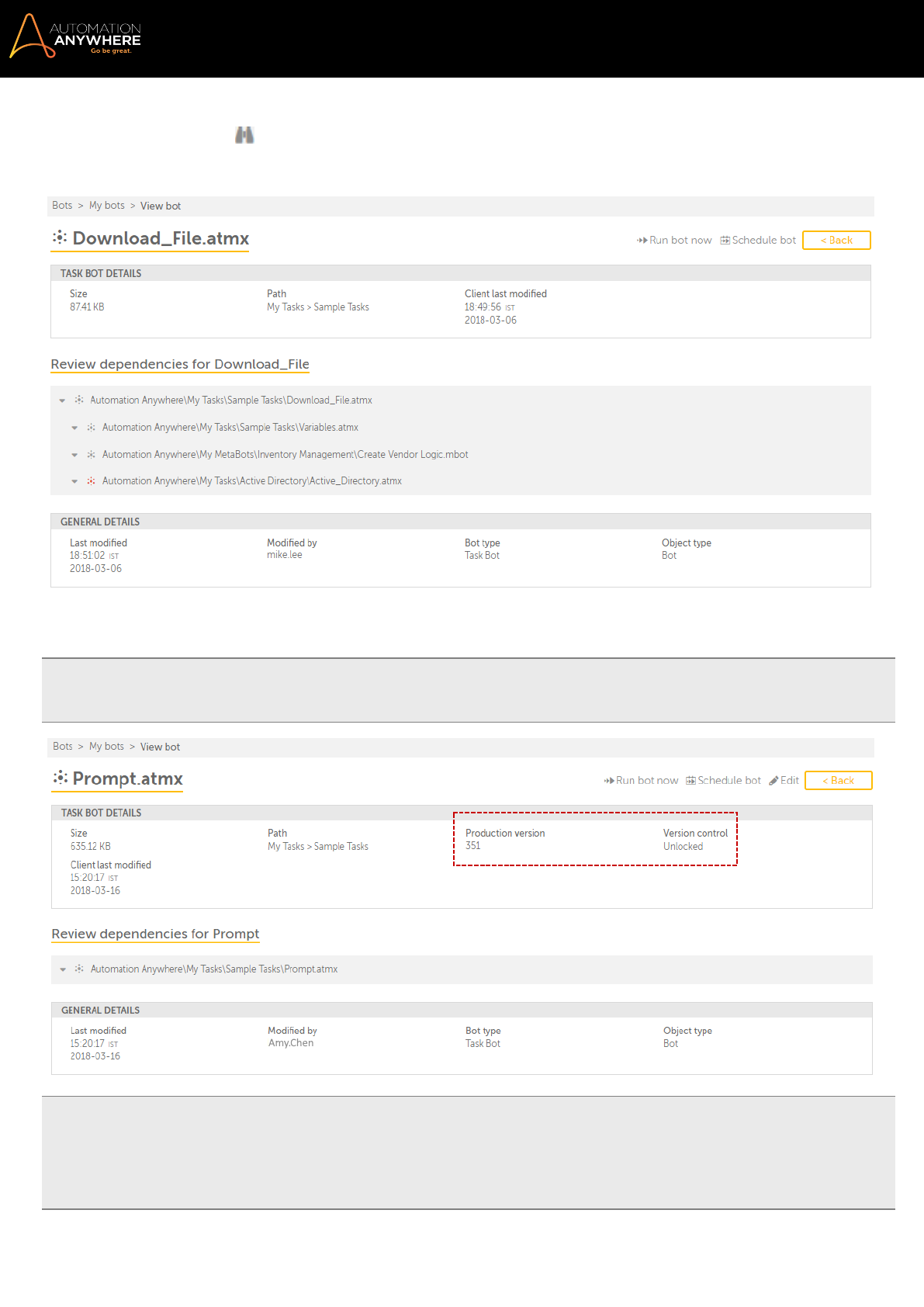Click the Automation Anywhere logo
This screenshot has width=924, height=1307.
(x=75, y=36)
